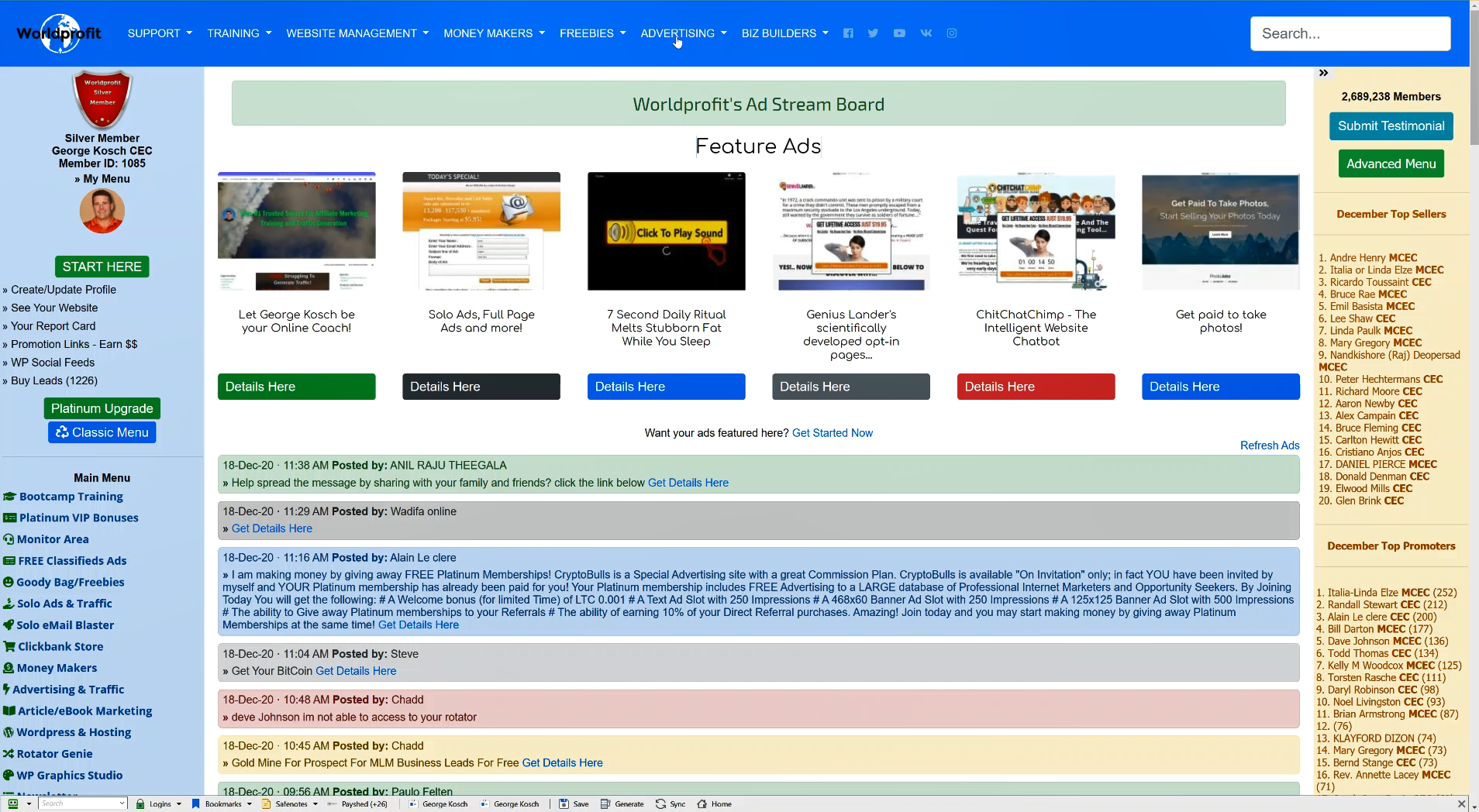
Task: Open the Advanced Menu button
Action: tap(1391, 163)
